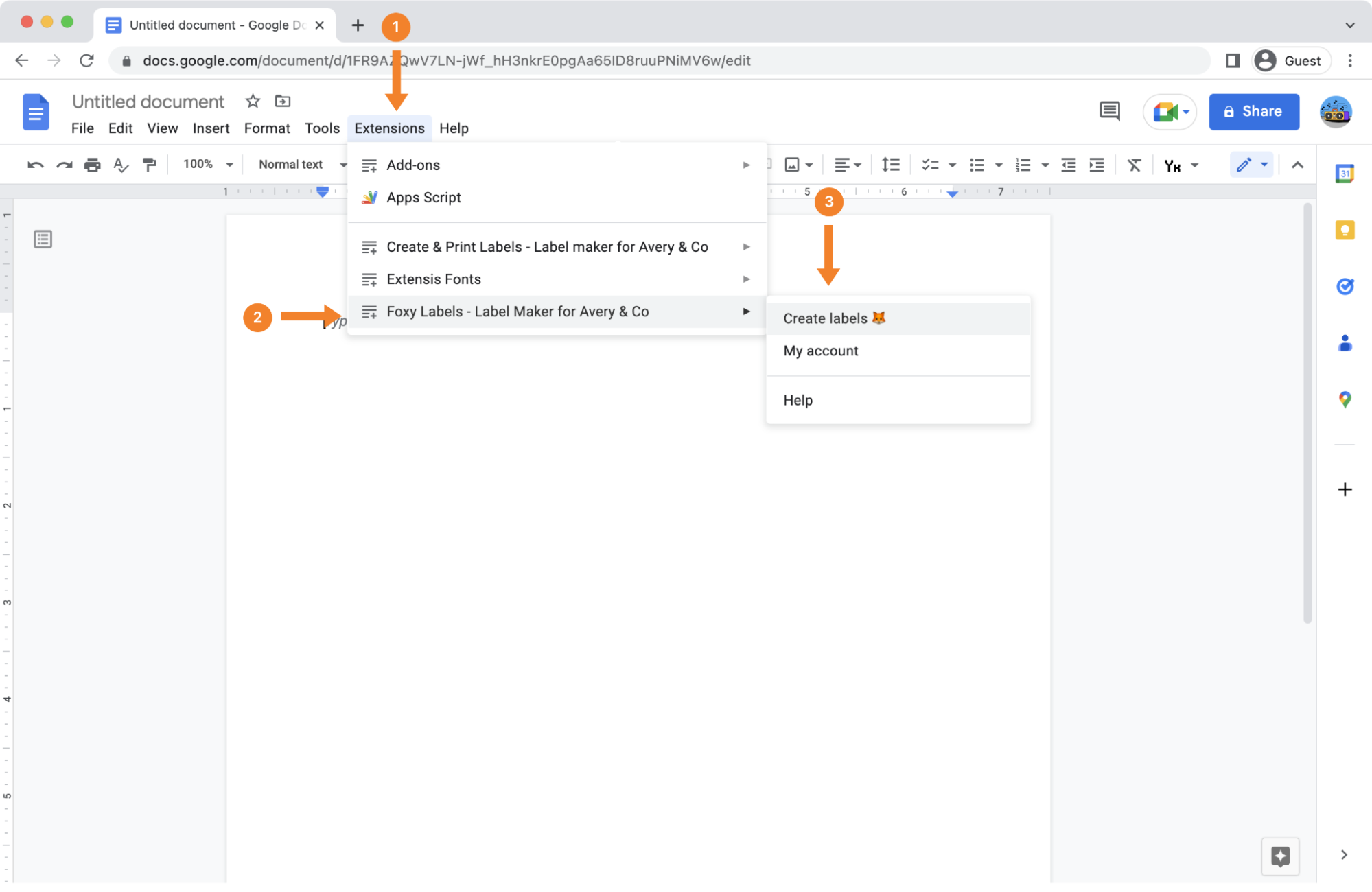Open the Edit menu

120,128
